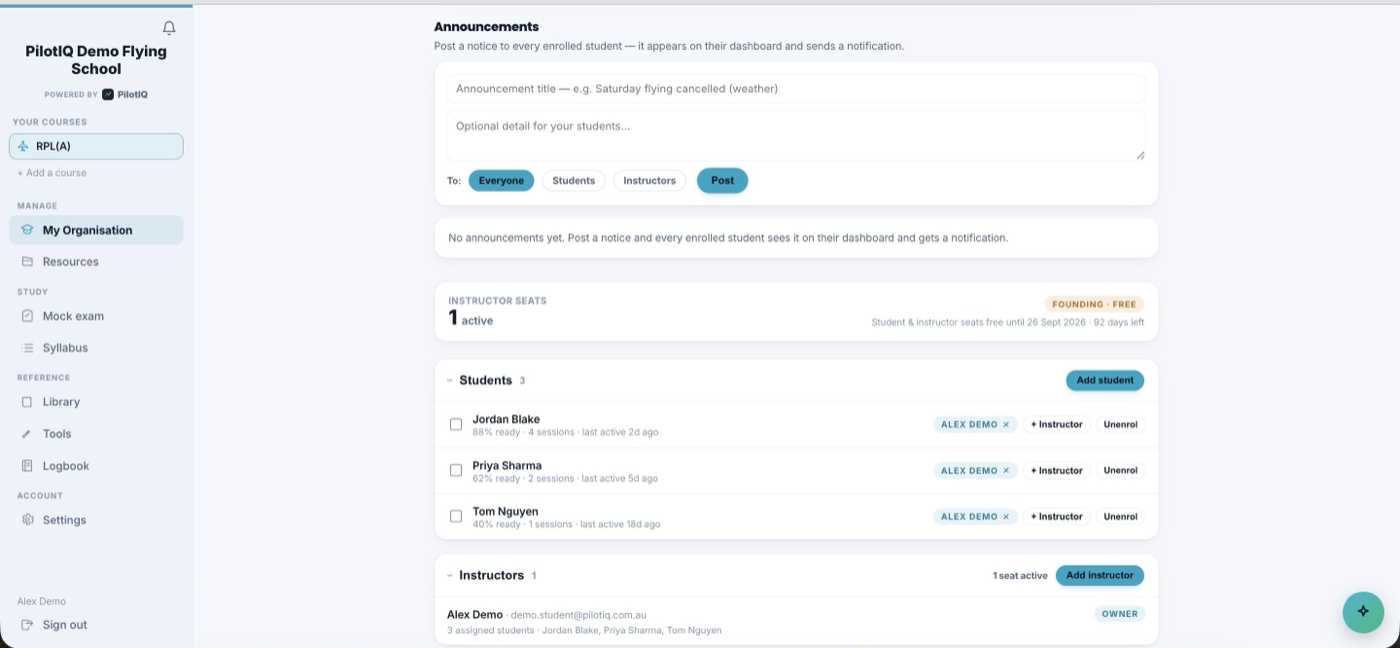Open the notifications bell icon
The image size is (1400, 648).
tap(169, 28)
